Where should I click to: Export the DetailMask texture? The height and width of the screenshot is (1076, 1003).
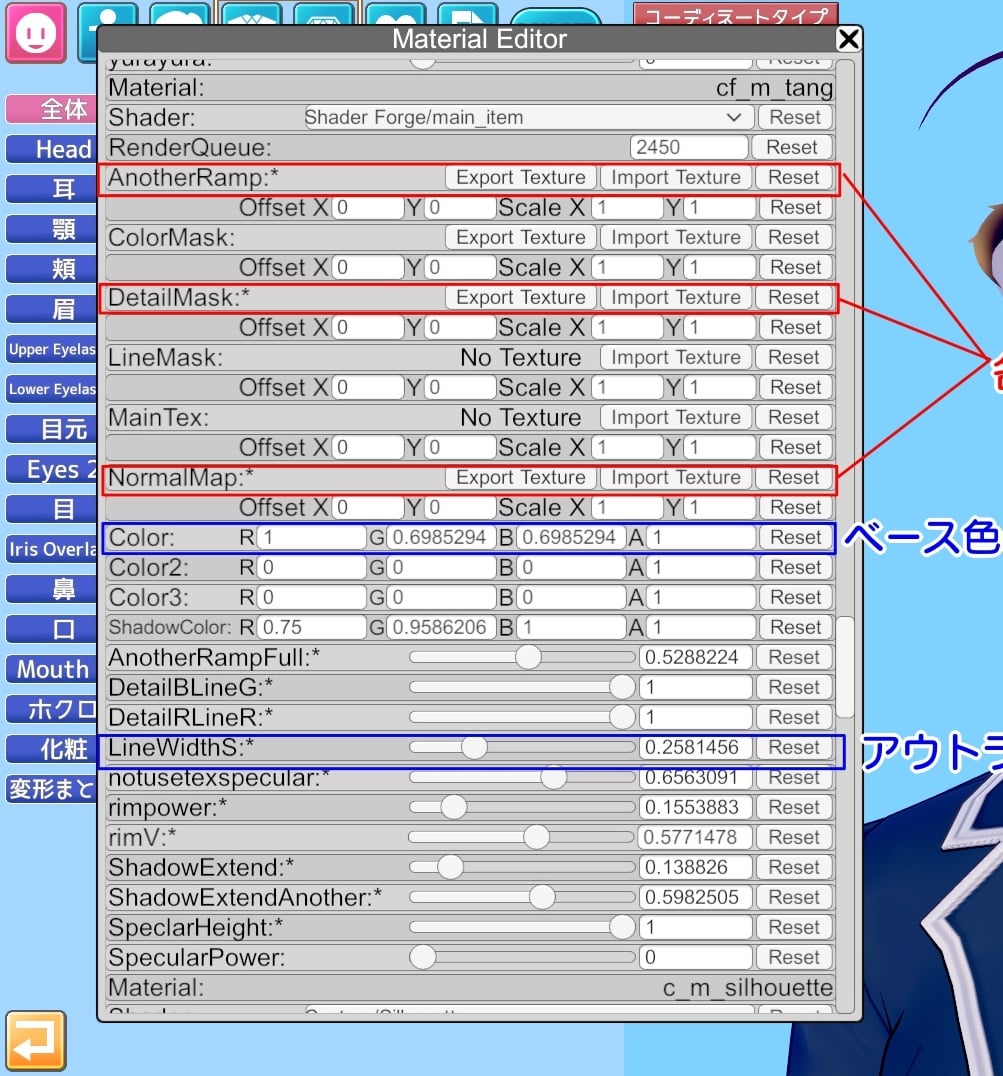(x=521, y=298)
